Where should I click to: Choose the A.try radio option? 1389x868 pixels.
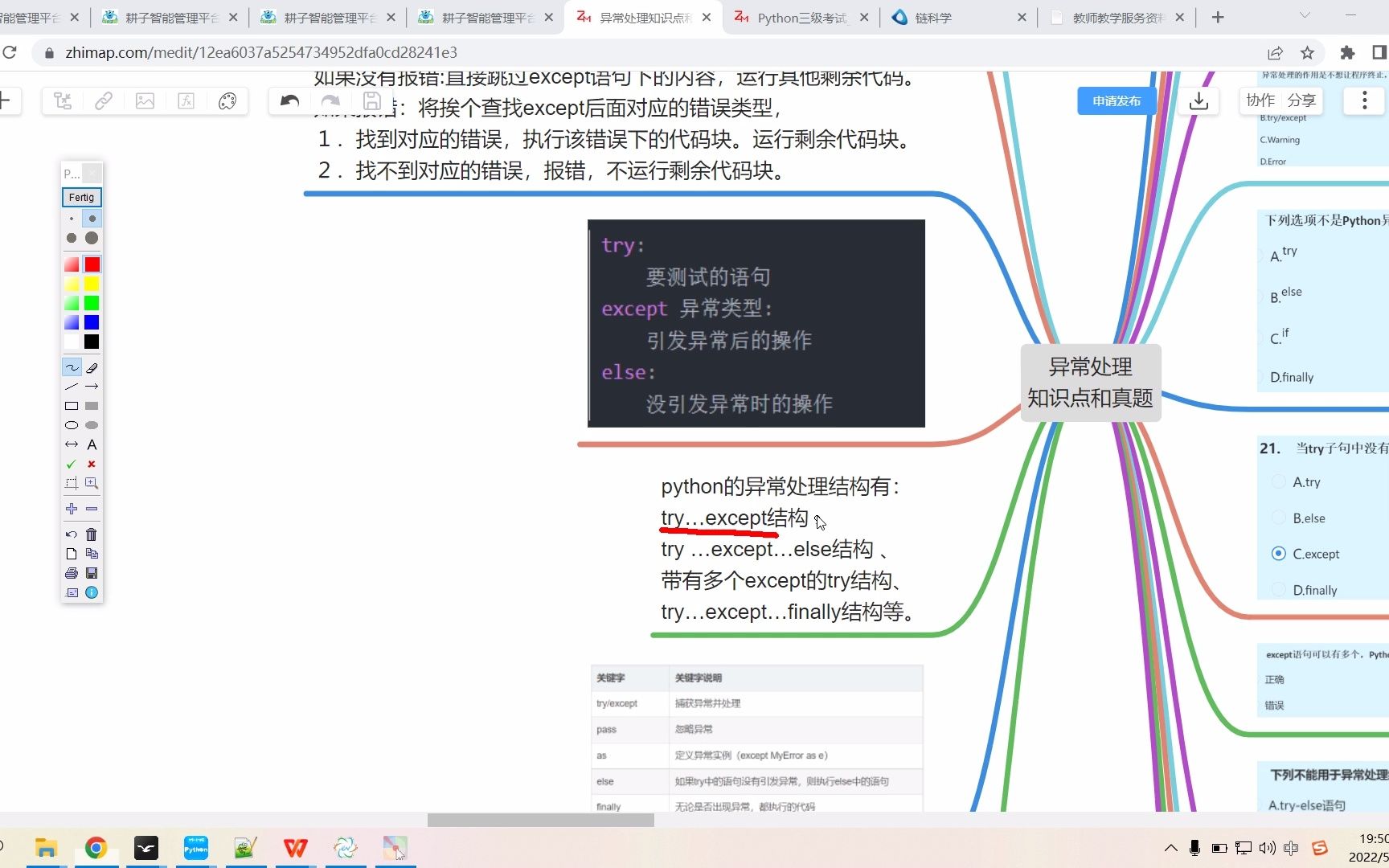(x=1278, y=481)
